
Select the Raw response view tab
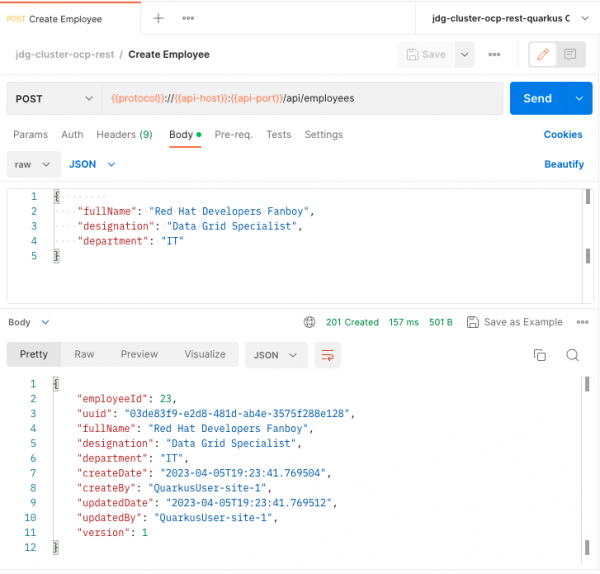coord(84,354)
